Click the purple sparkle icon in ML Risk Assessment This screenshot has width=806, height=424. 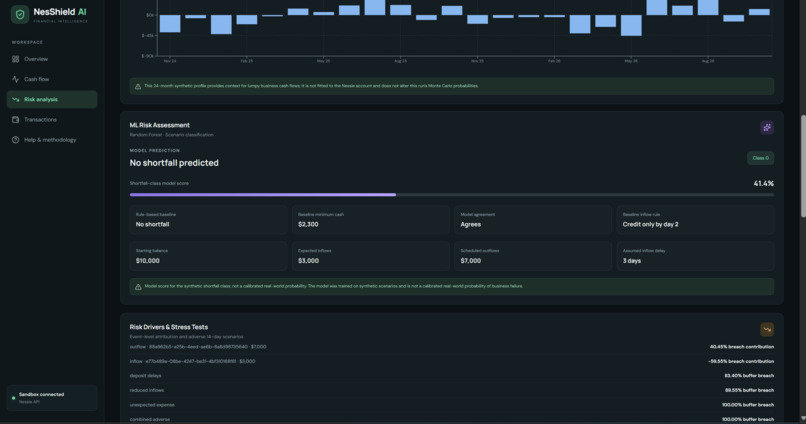pyautogui.click(x=766, y=127)
